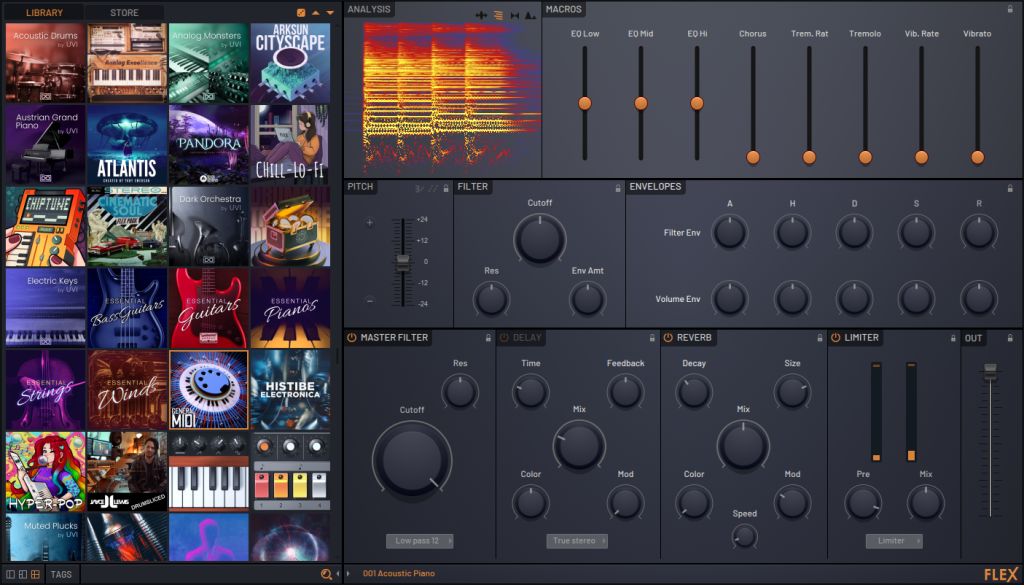Select the single-column layout icon in bottom bar

coord(11,575)
